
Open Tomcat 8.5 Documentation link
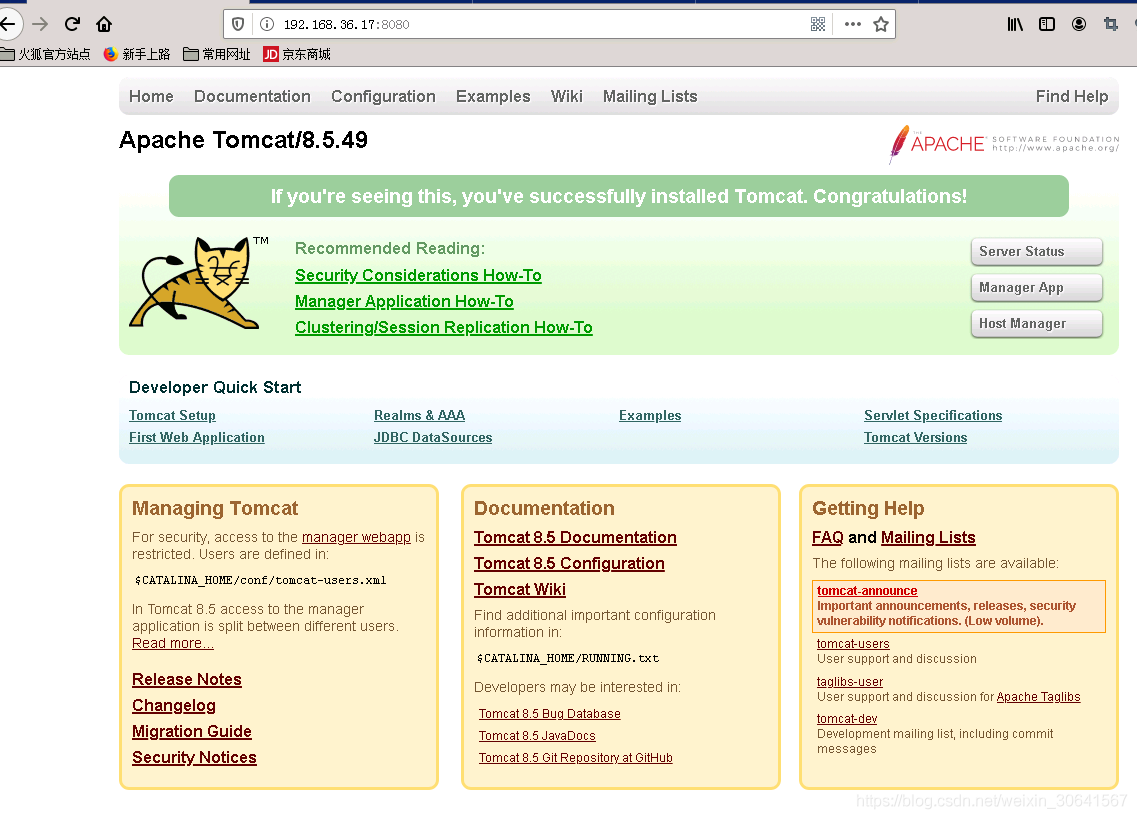click(575, 538)
